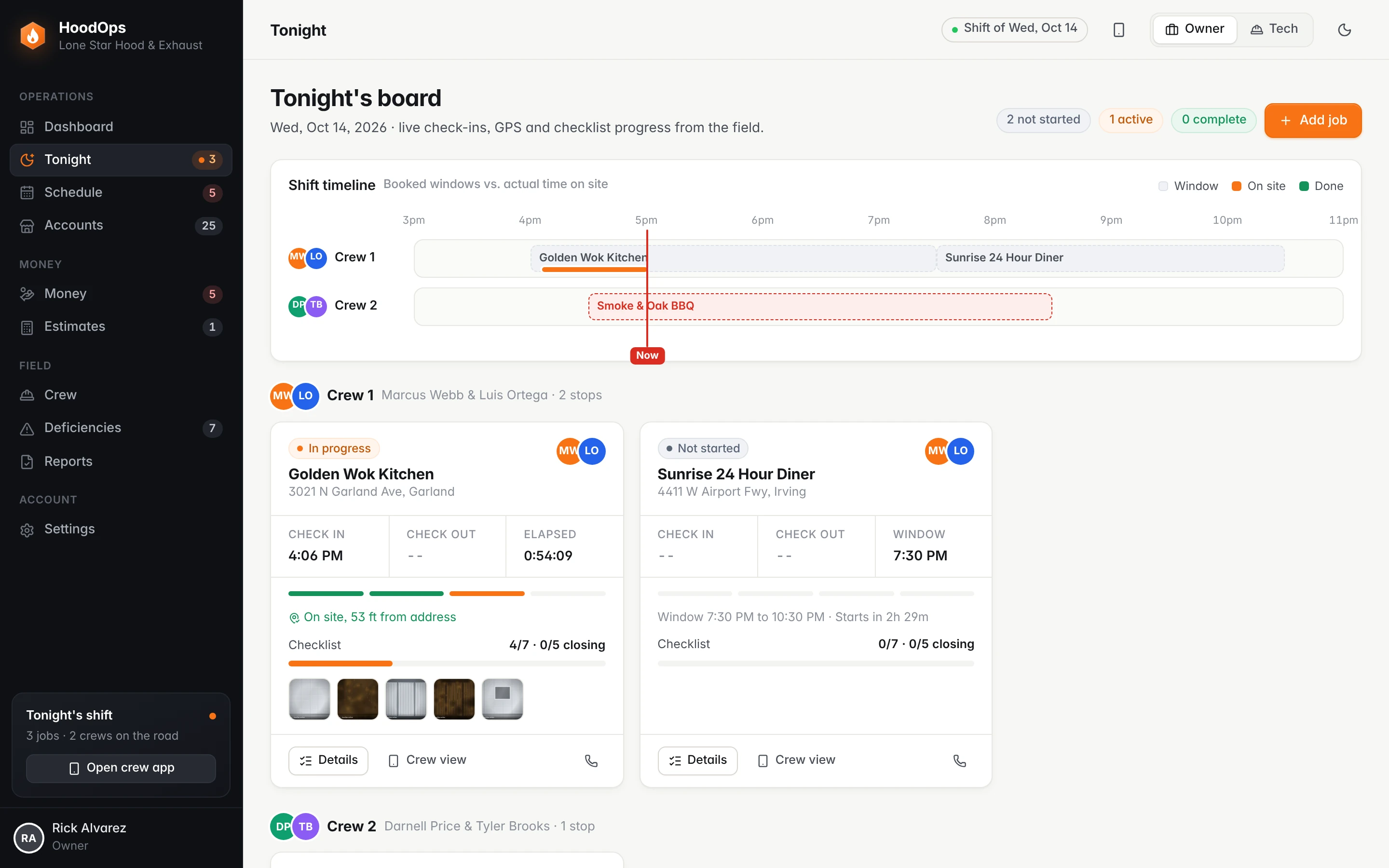The image size is (1389, 868).
Task: Open Details for Golden Wok Kitchen
Action: [328, 760]
